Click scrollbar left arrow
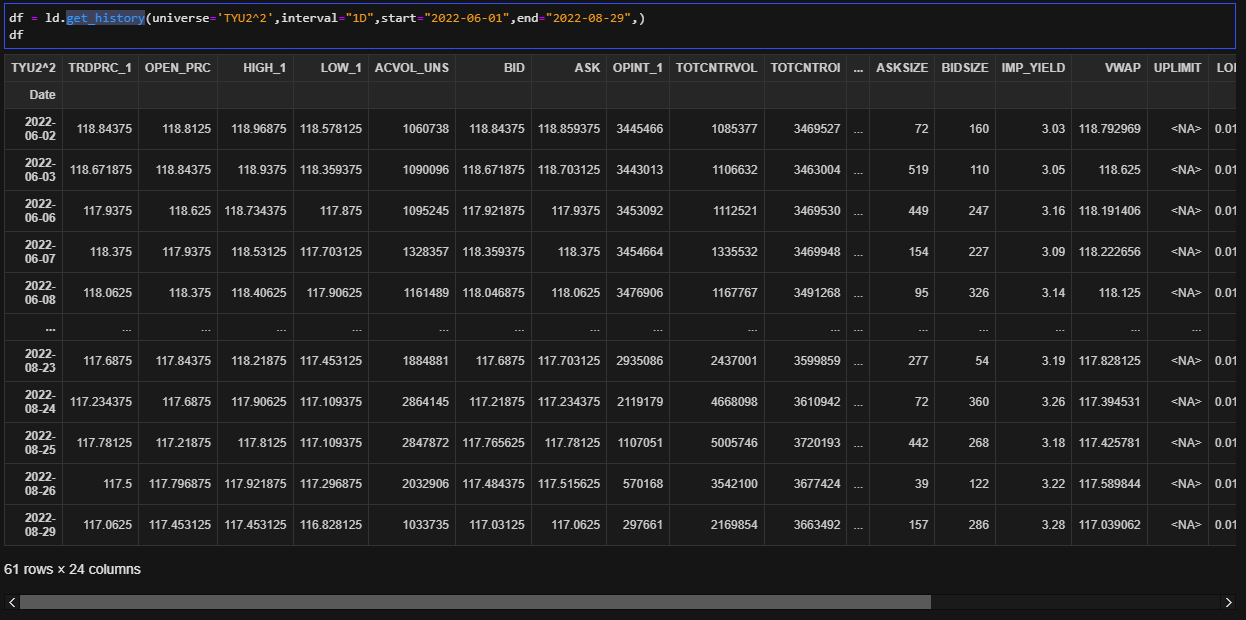Image resolution: width=1246 pixels, height=620 pixels. tap(10, 602)
